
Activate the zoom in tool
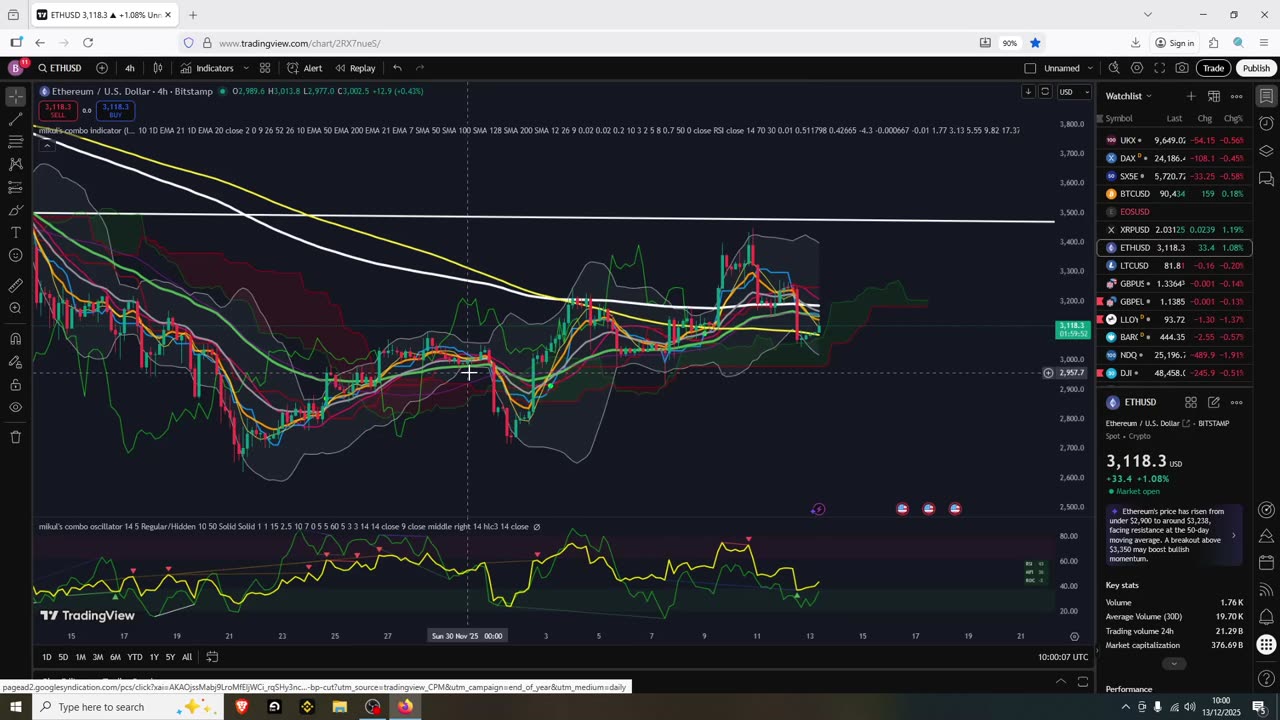click(15, 308)
